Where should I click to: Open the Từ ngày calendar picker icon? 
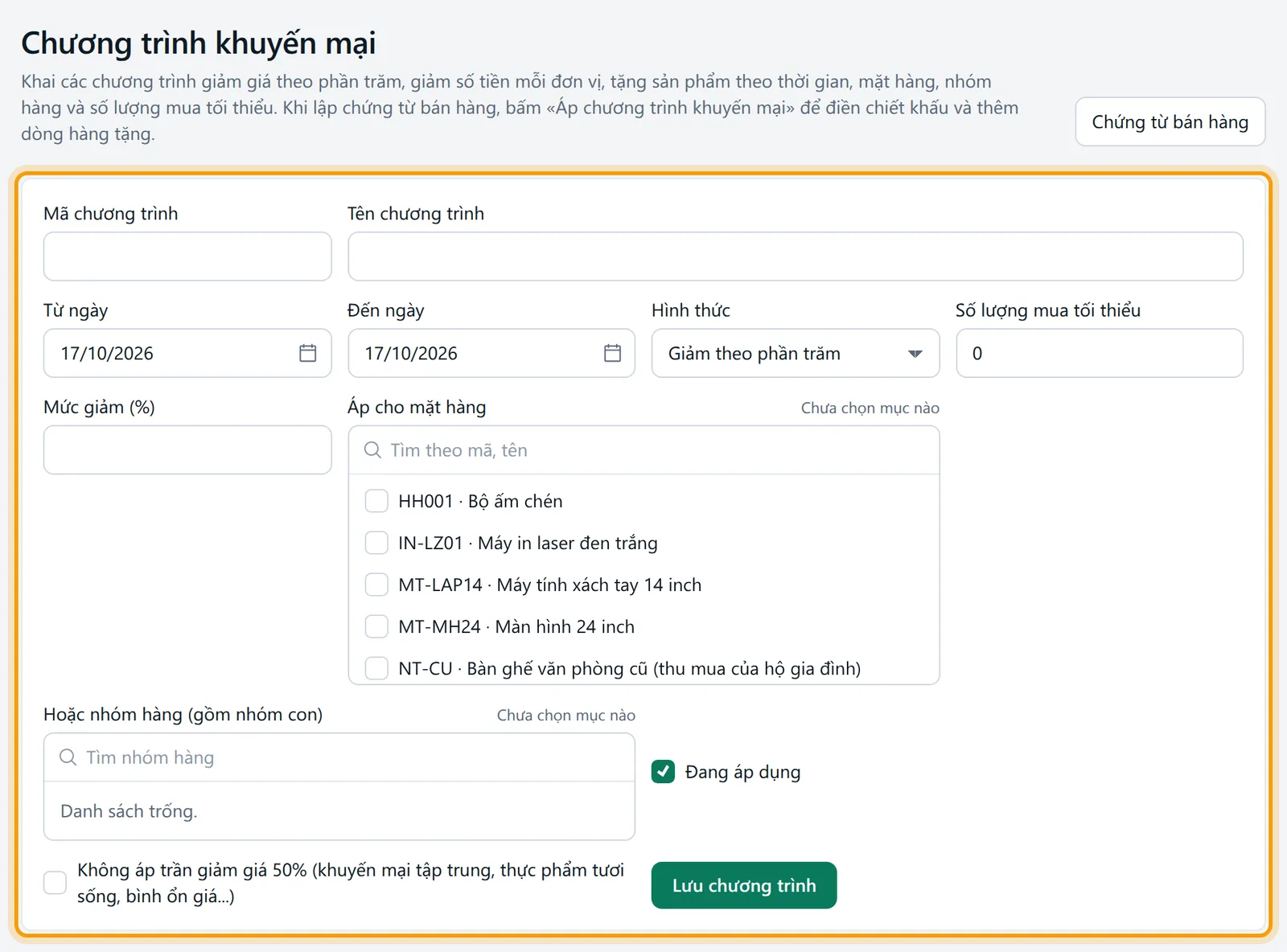pyautogui.click(x=307, y=353)
